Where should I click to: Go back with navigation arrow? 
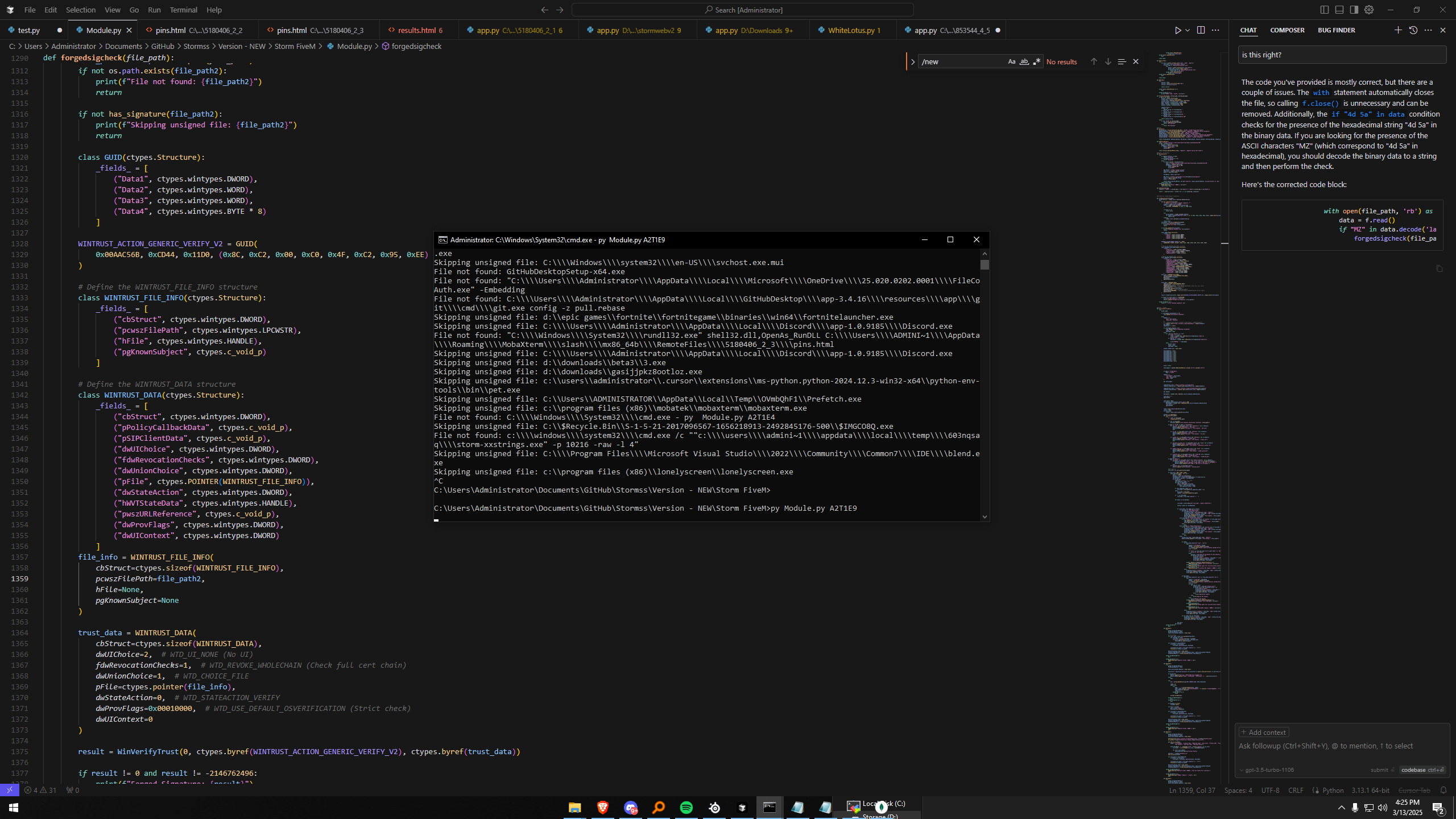tap(545, 10)
